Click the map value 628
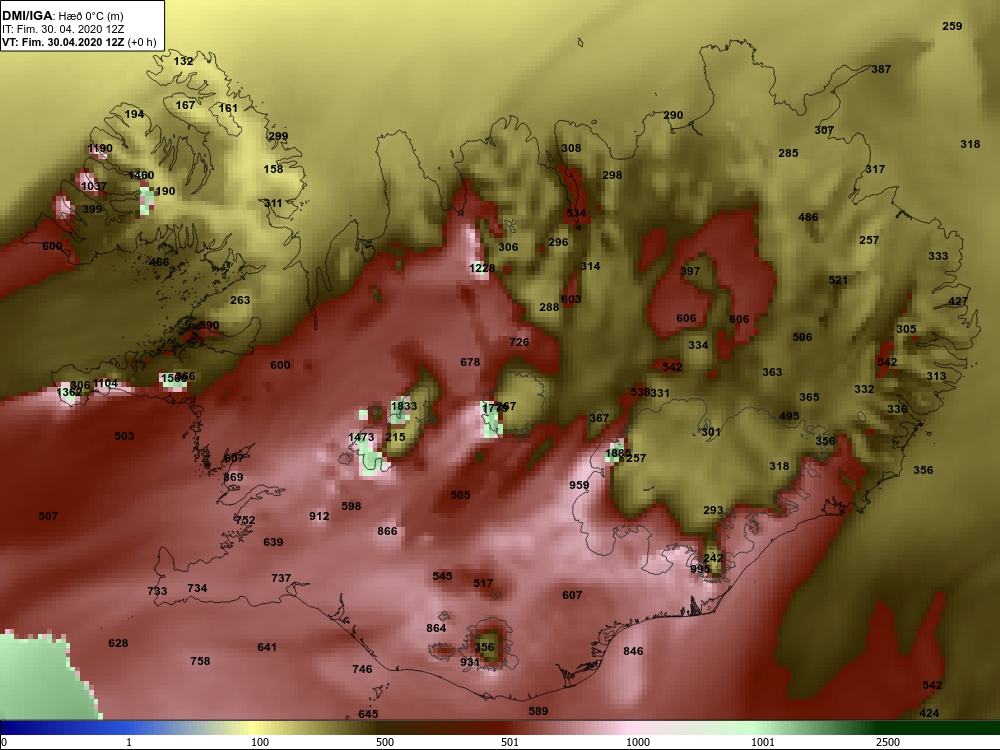Screen dimensions: 1000x750 tap(118, 643)
